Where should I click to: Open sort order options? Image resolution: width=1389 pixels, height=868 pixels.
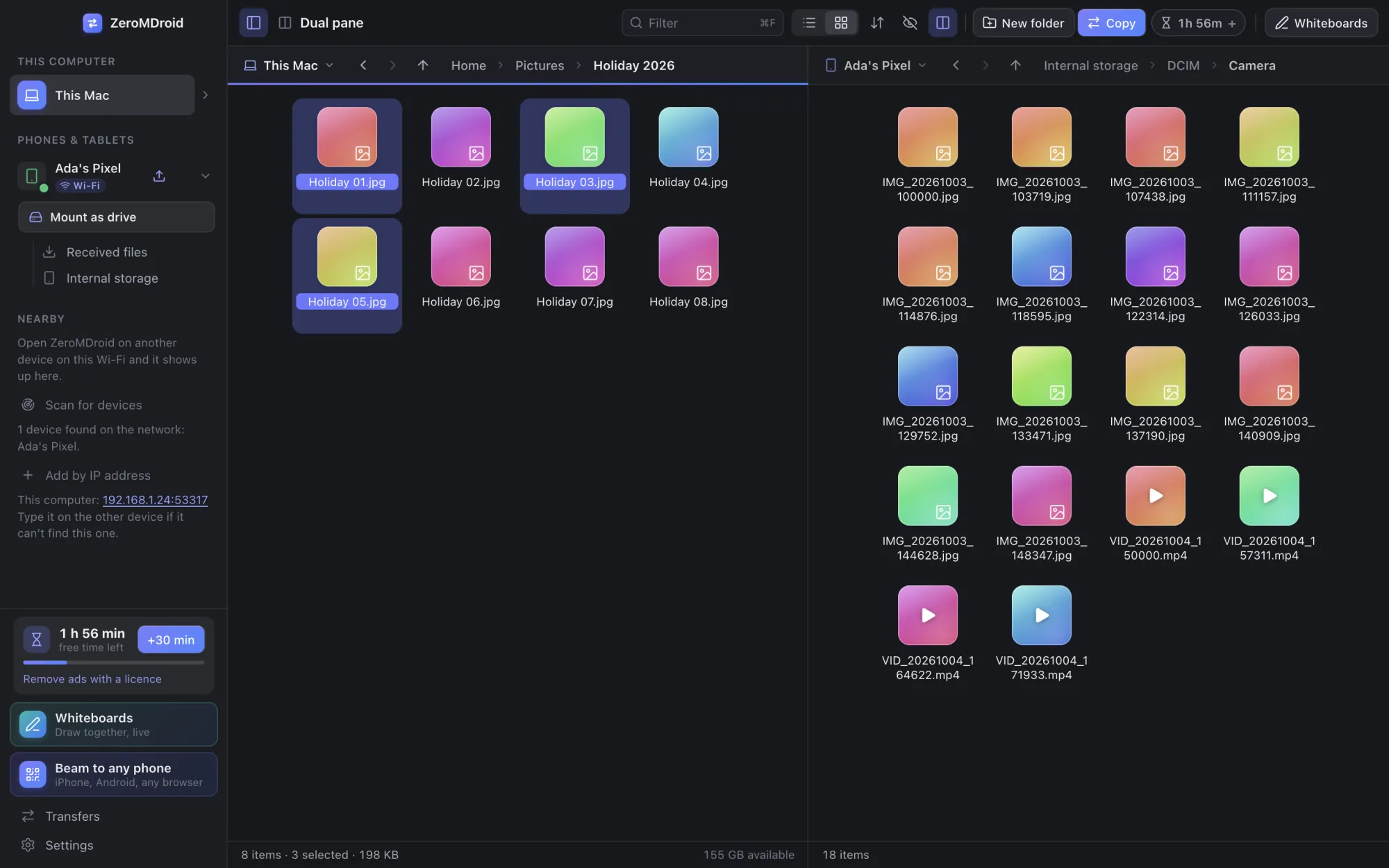877,23
